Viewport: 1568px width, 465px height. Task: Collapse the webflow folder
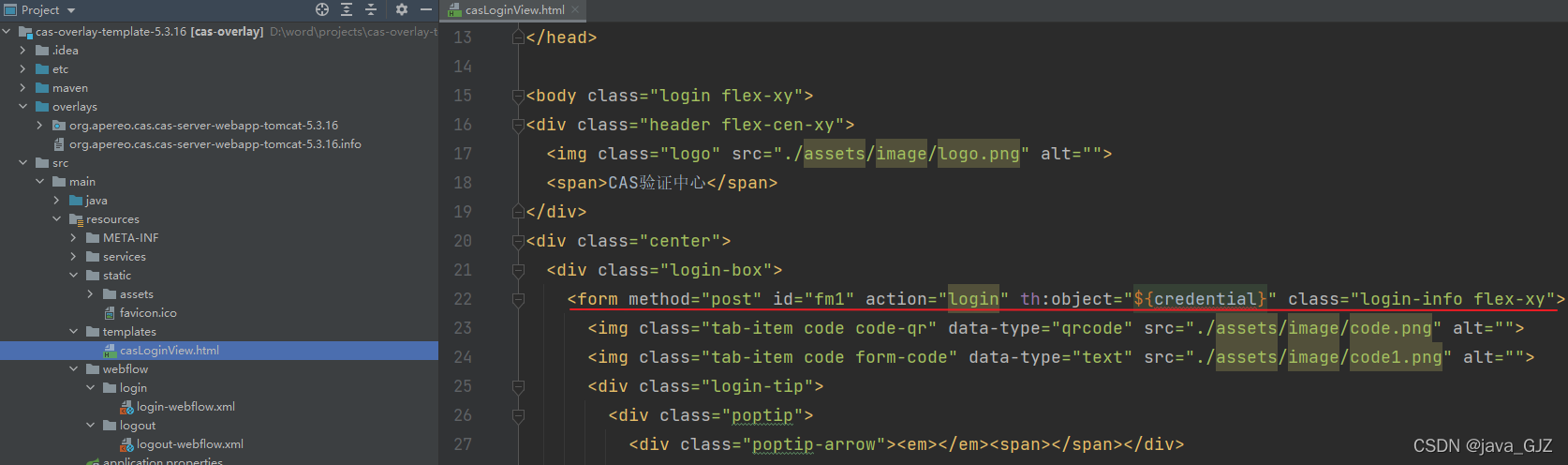click(x=74, y=369)
